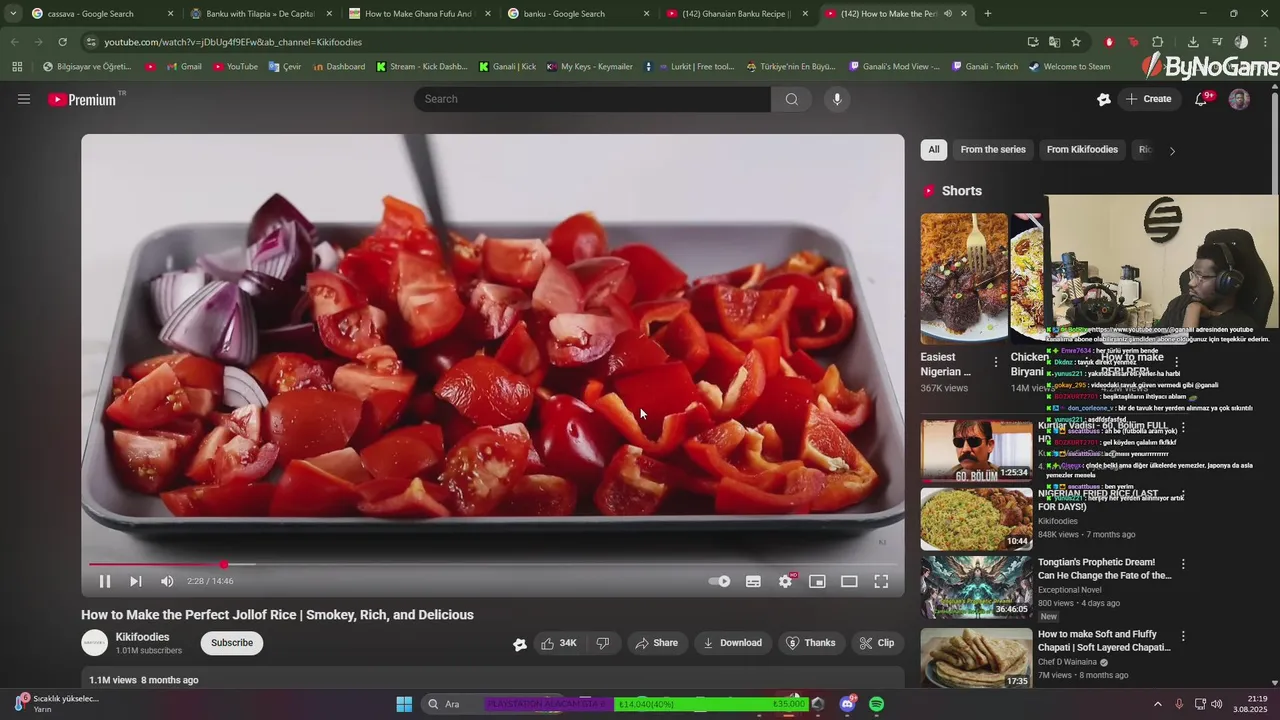Click the browser address bar URL

233,42
